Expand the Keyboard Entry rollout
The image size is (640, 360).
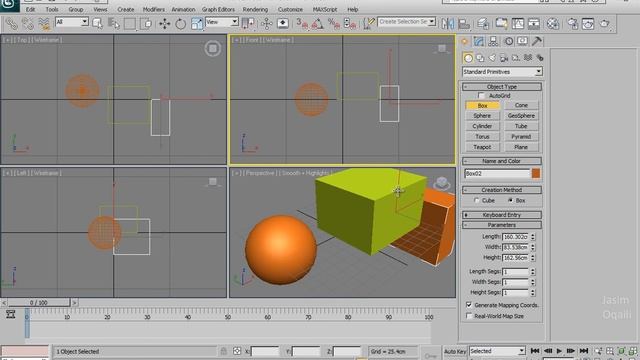pos(502,215)
